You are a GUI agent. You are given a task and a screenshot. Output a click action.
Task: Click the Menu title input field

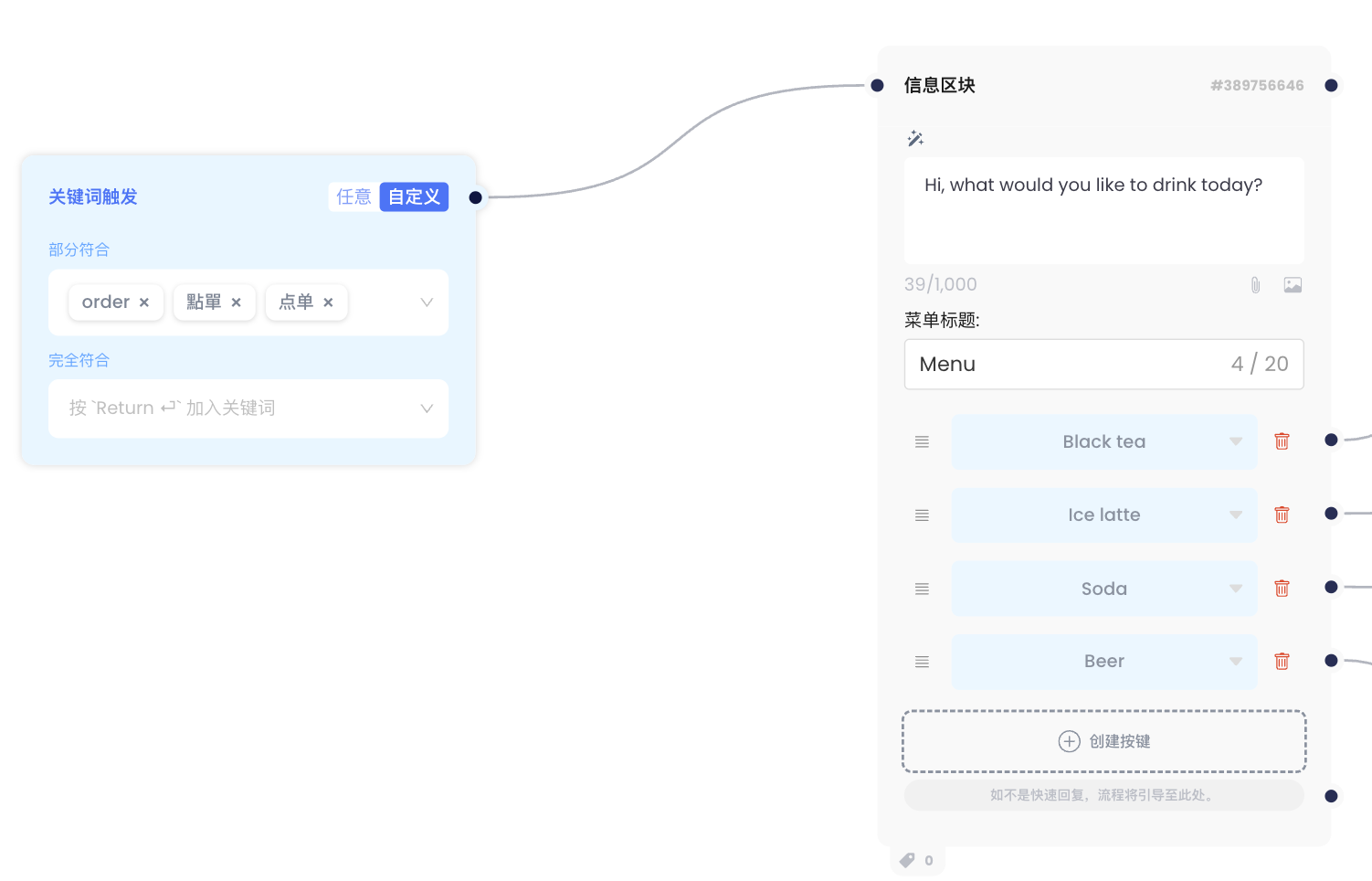click(x=1069, y=365)
